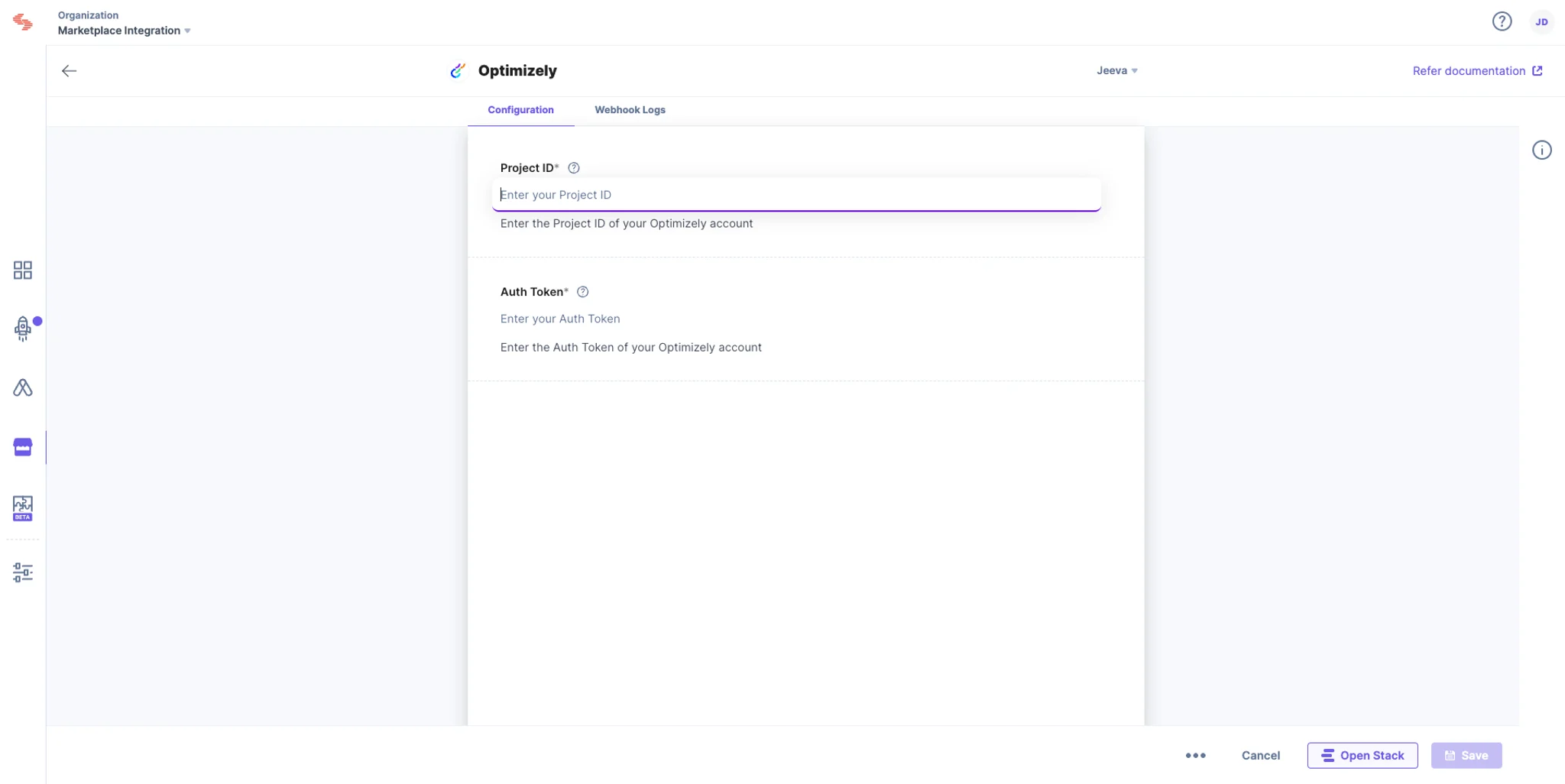Focus the Project ID input field
The width and height of the screenshot is (1565, 784).
[x=796, y=195]
